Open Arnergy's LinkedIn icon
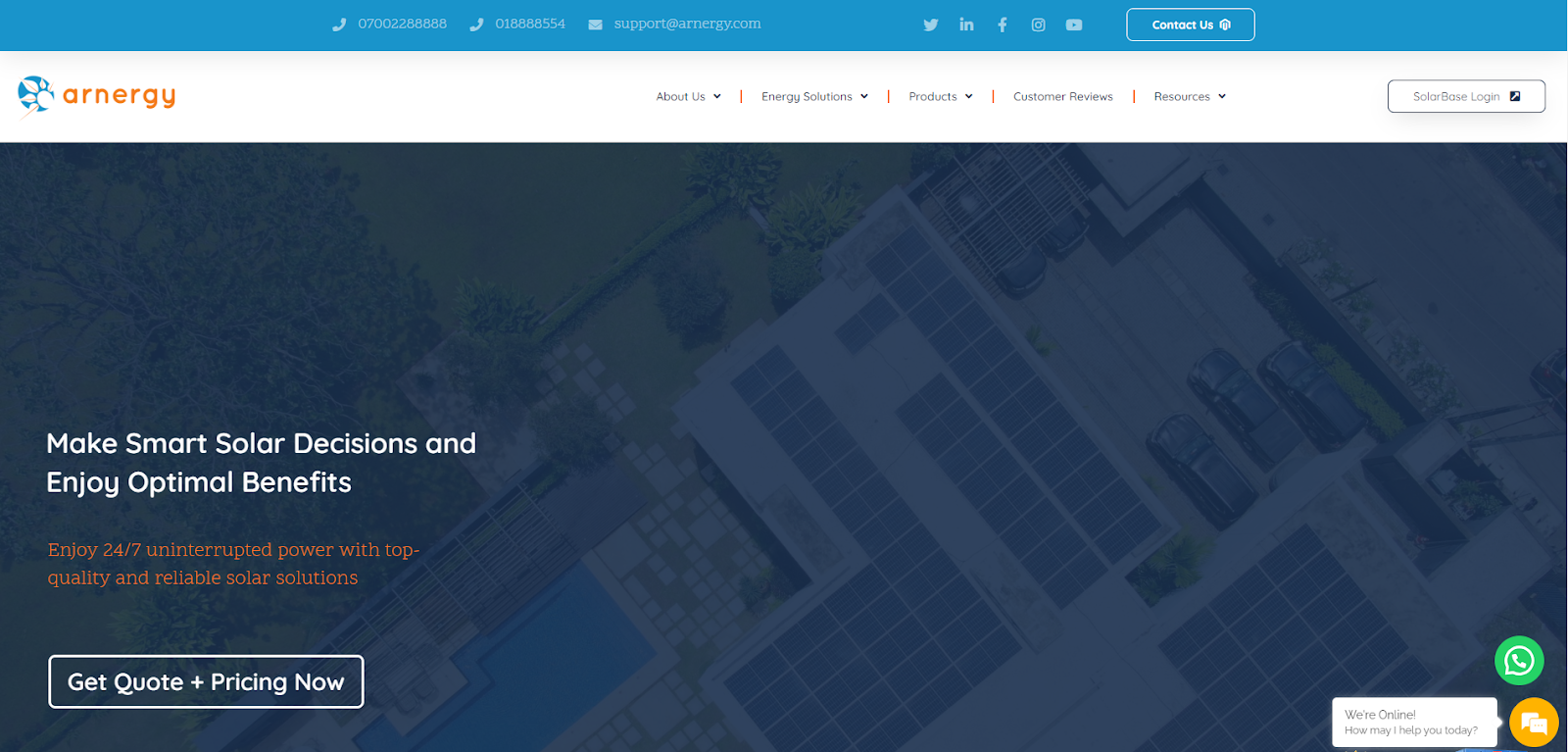Viewport: 1568px width, 752px height. click(x=966, y=25)
